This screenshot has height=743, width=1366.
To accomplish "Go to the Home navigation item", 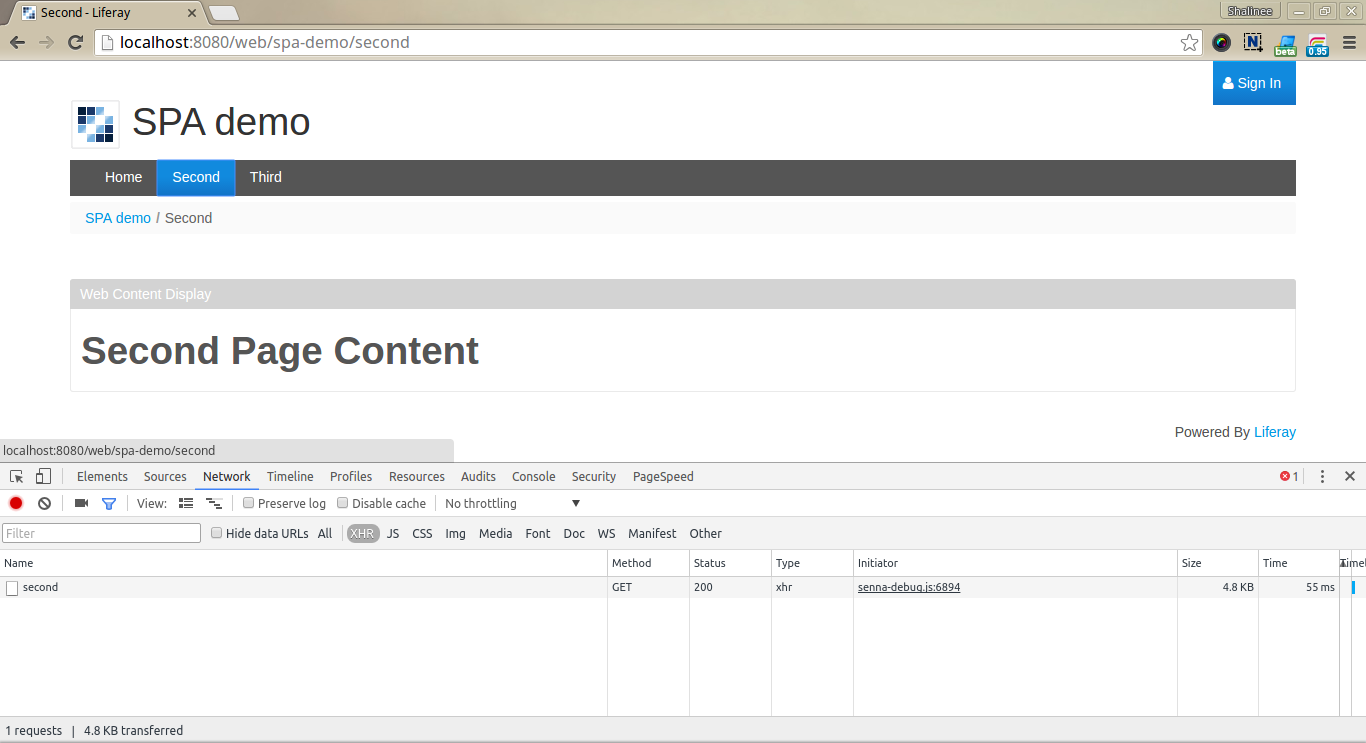I will point(123,177).
